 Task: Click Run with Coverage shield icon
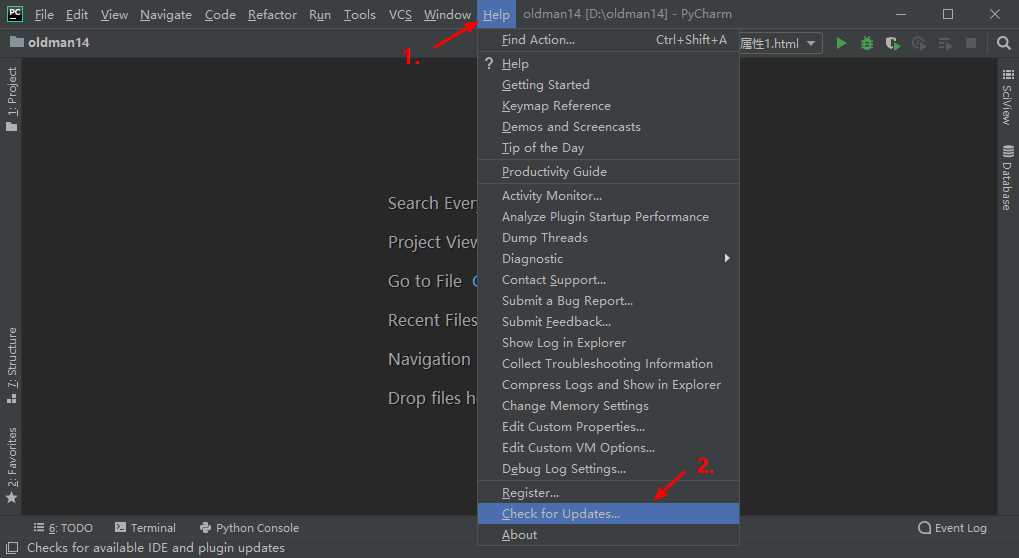[892, 44]
